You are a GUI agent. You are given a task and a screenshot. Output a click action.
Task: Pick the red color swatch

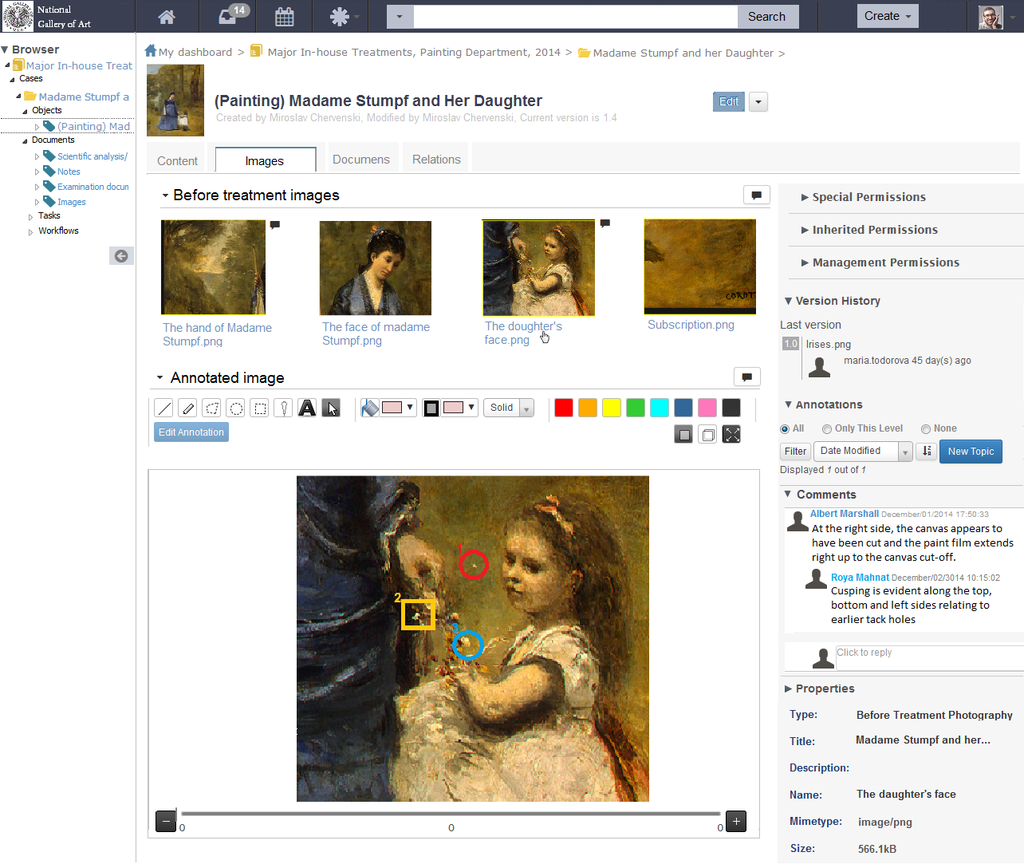point(564,408)
